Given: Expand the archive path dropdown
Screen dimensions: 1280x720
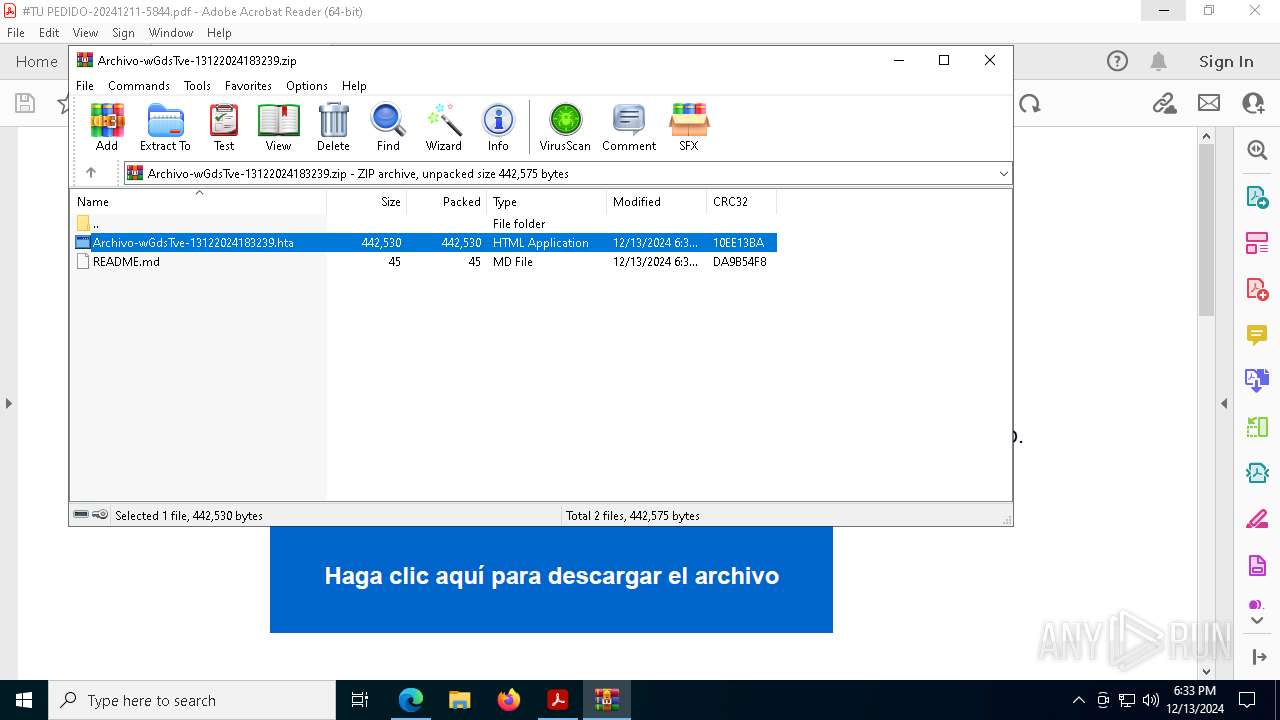Looking at the screenshot, I should [x=1003, y=173].
